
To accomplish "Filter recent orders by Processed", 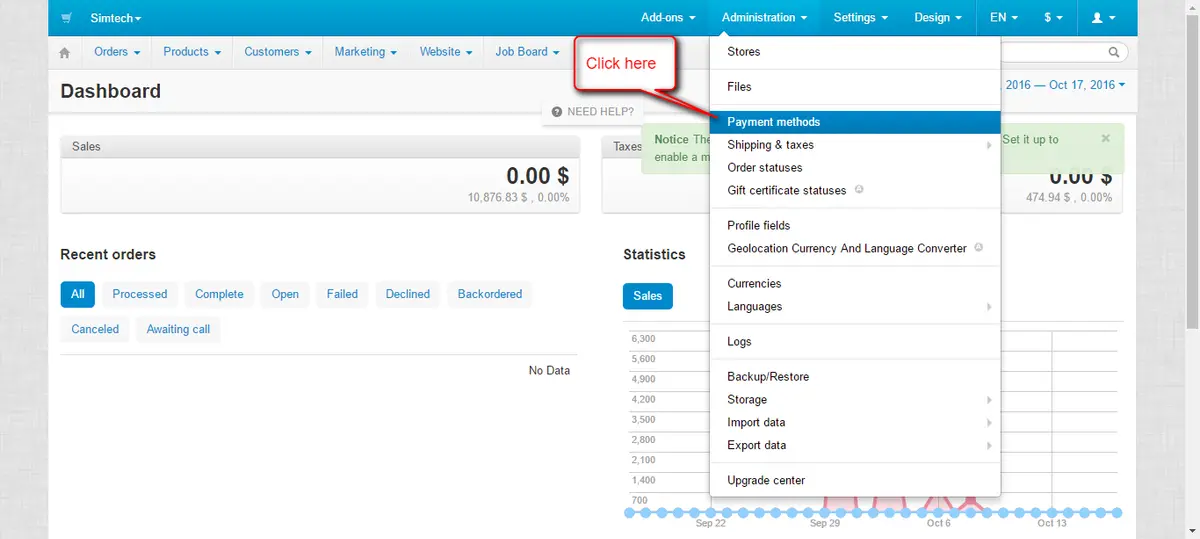I will (140, 294).
